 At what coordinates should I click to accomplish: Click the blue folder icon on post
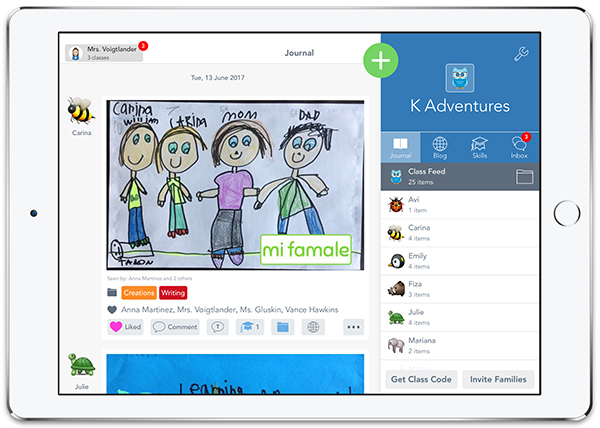283,327
